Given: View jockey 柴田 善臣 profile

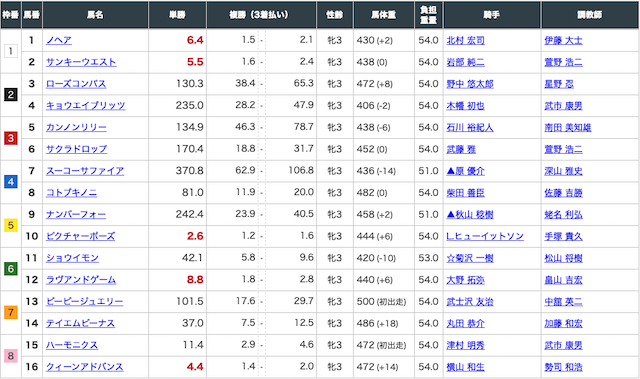Looking at the screenshot, I should pyautogui.click(x=465, y=193).
